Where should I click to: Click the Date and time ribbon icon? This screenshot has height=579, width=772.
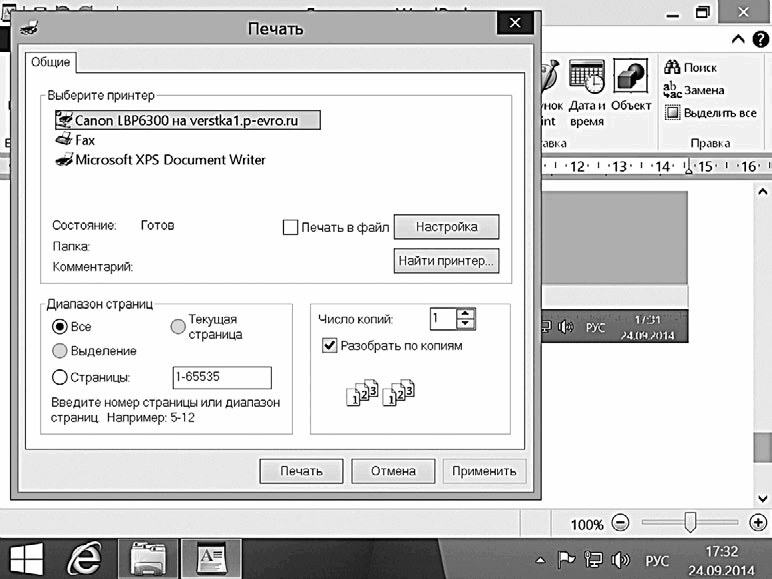586,93
